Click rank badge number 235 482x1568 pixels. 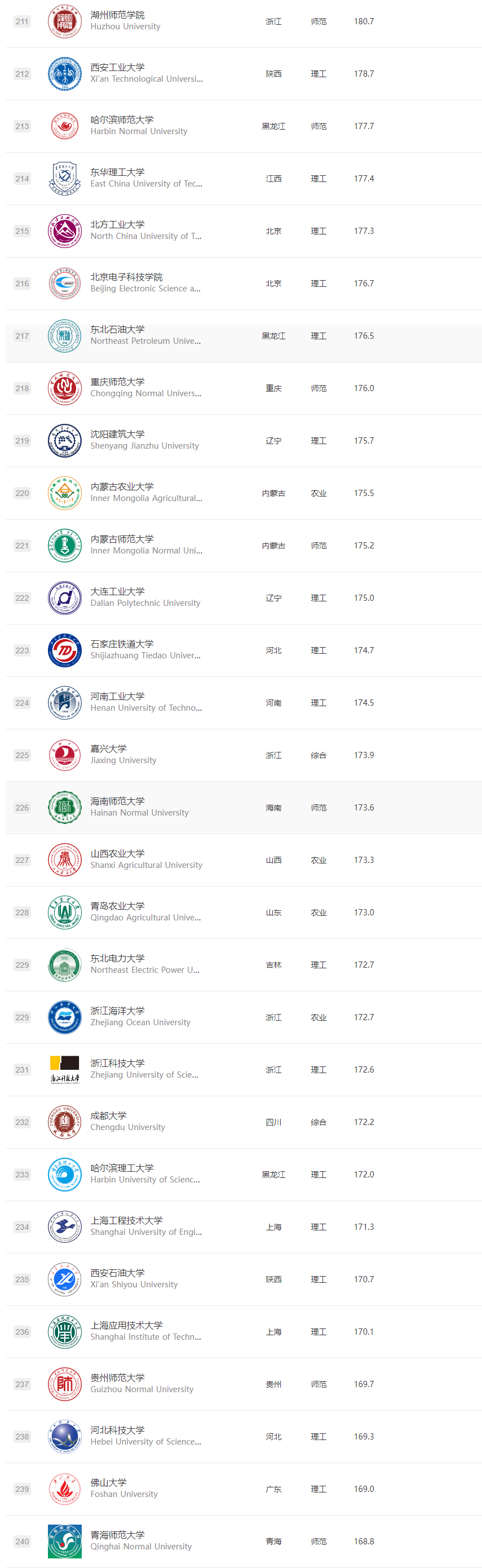(x=23, y=1279)
